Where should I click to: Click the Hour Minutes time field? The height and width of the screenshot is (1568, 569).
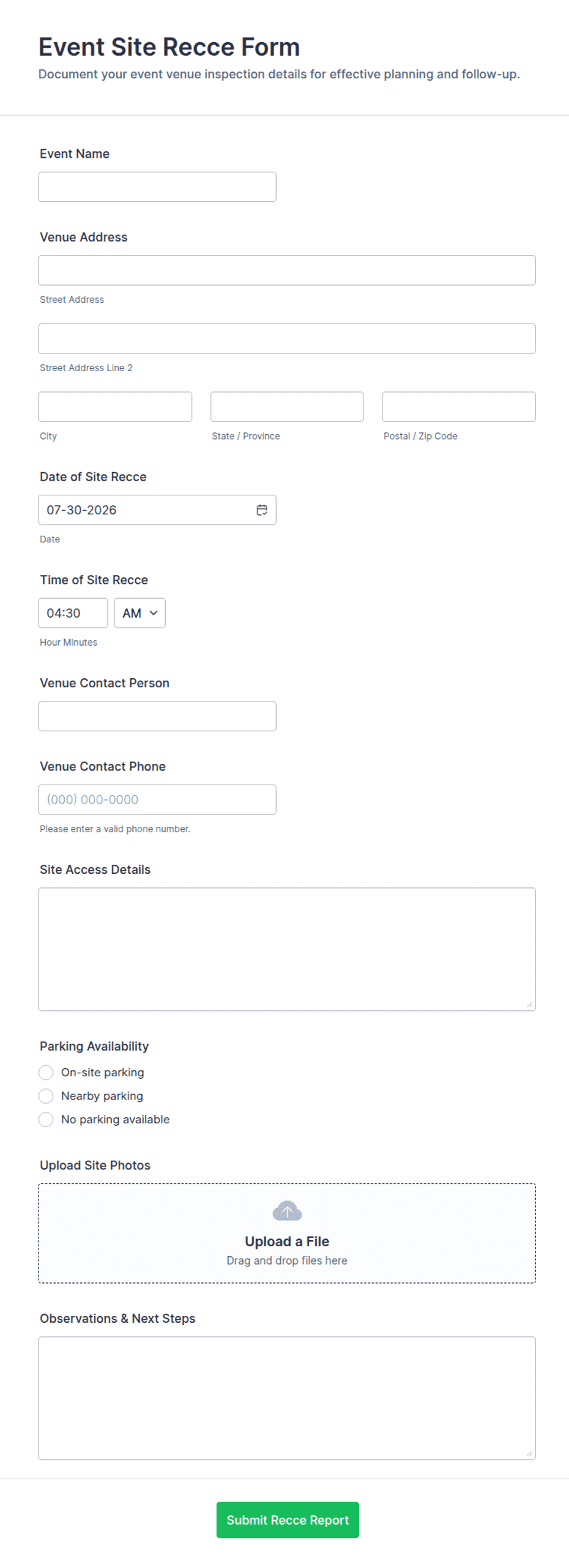tap(73, 613)
